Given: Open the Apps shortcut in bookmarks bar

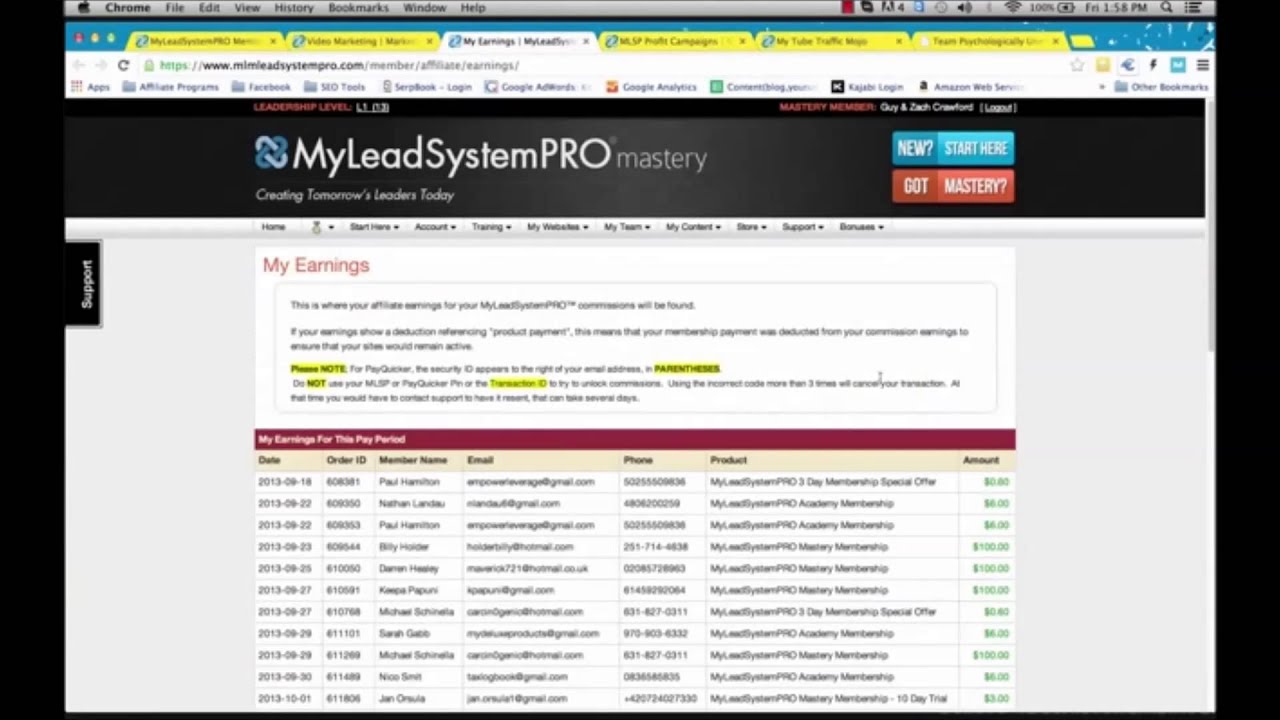Looking at the screenshot, I should point(90,87).
